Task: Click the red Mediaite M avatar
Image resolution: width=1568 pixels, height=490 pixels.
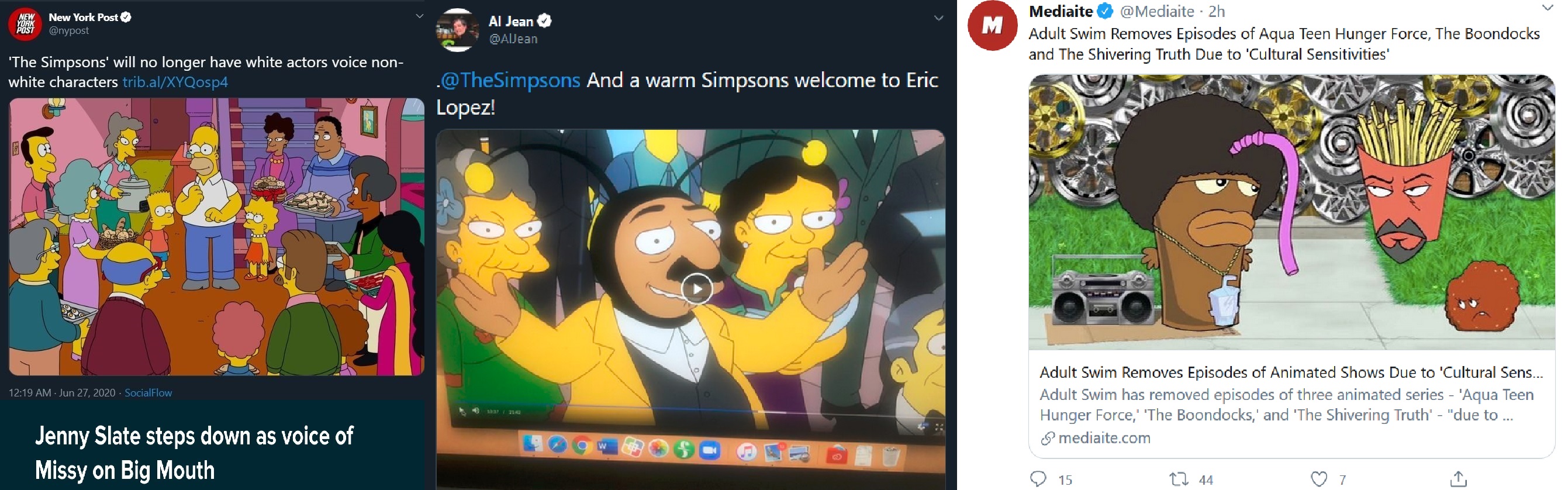Action: click(992, 26)
